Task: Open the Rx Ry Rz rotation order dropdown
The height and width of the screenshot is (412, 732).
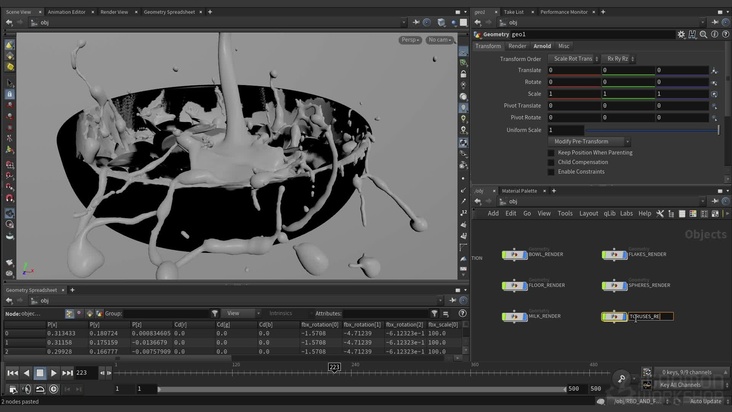Action: [x=618, y=59]
